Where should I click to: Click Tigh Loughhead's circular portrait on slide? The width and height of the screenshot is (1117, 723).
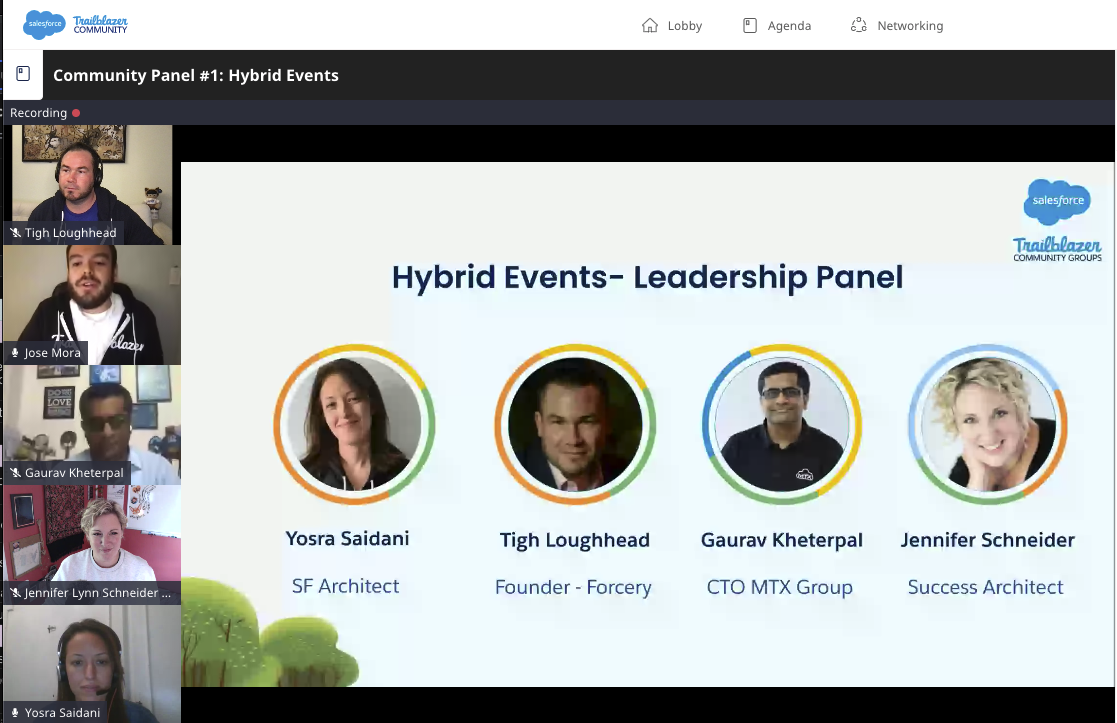pos(575,425)
